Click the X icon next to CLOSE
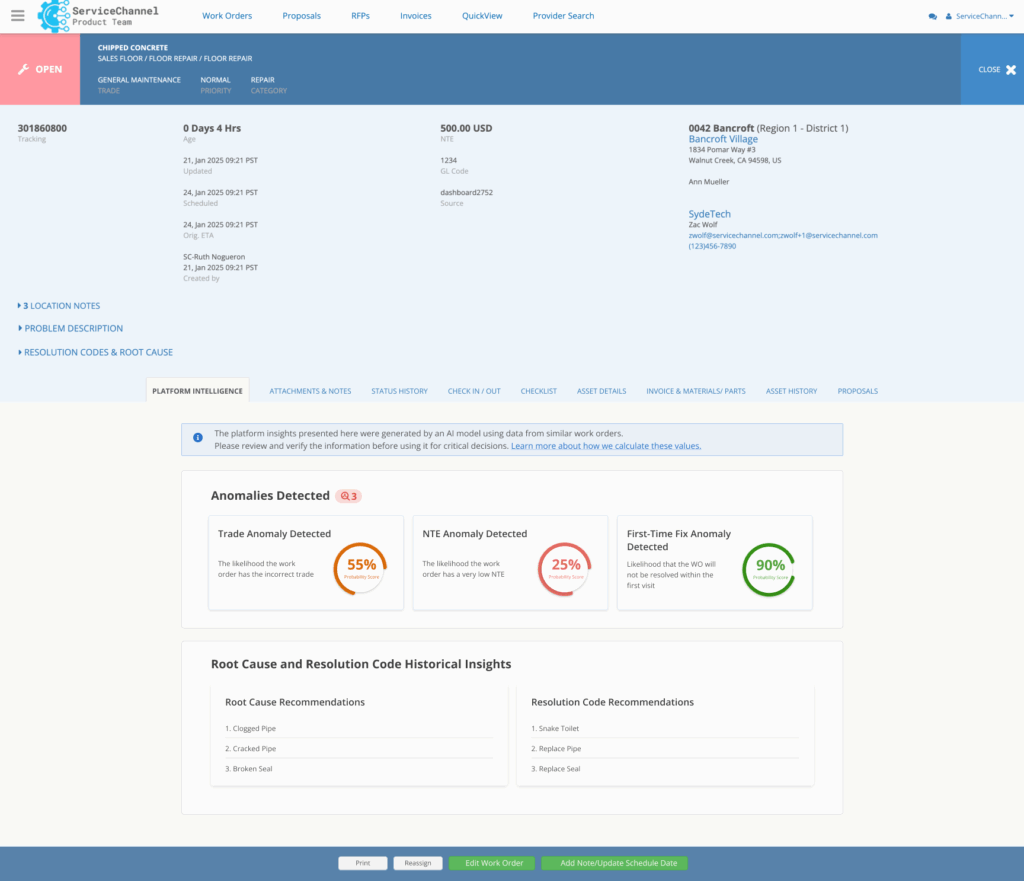The height and width of the screenshot is (881, 1024). pyautogui.click(x=1010, y=70)
